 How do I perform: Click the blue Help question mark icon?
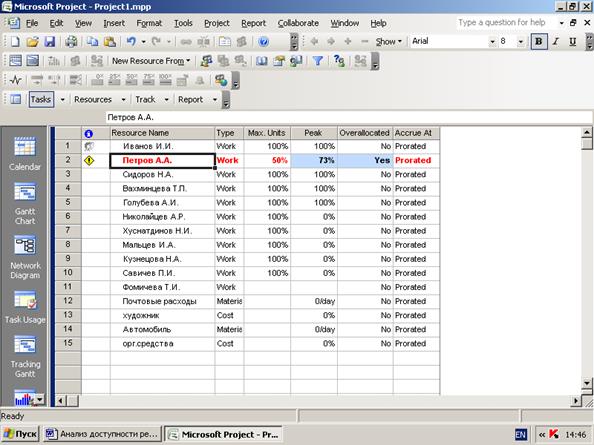[x=263, y=41]
